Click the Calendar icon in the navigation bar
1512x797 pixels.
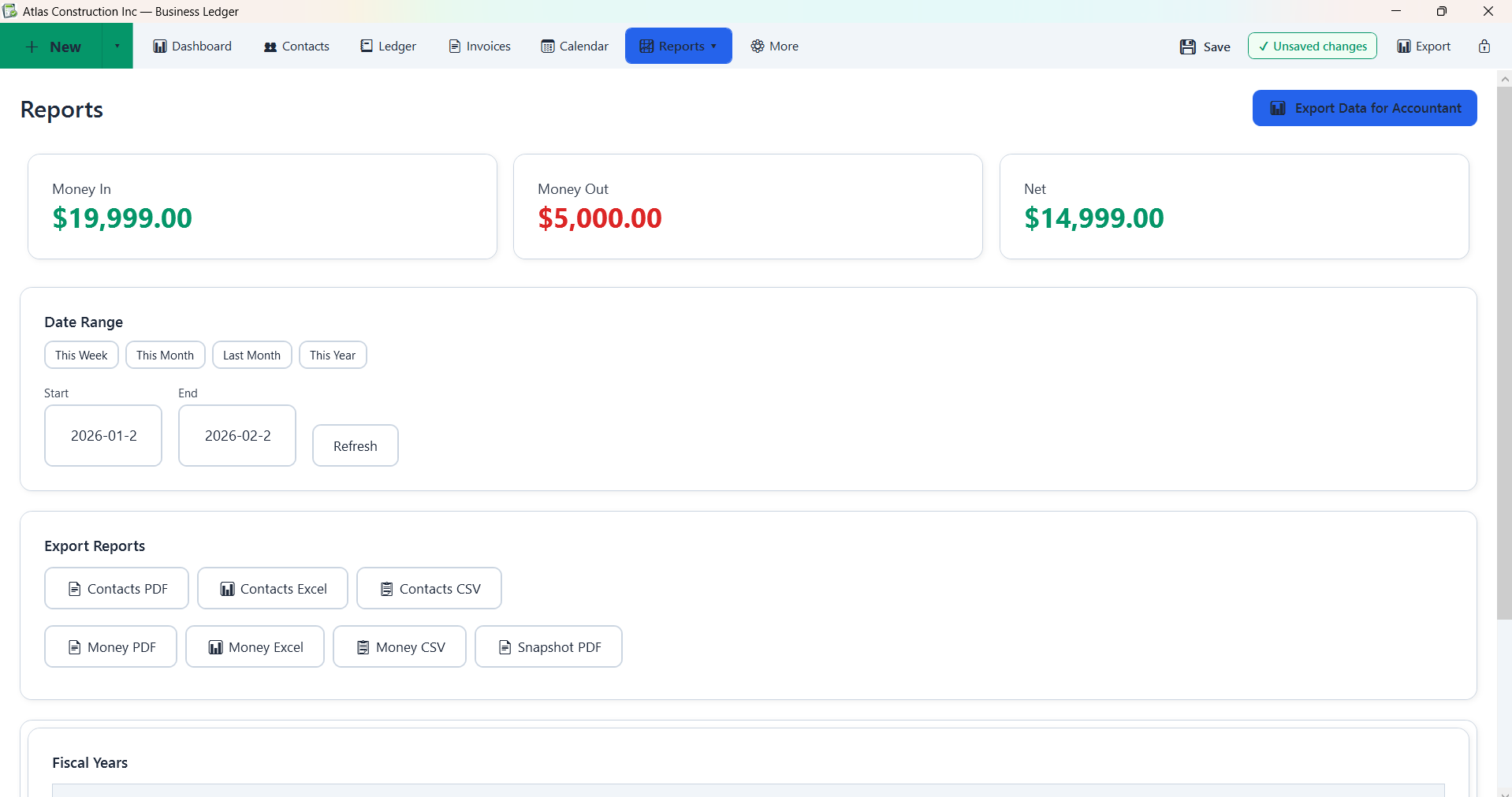549,47
